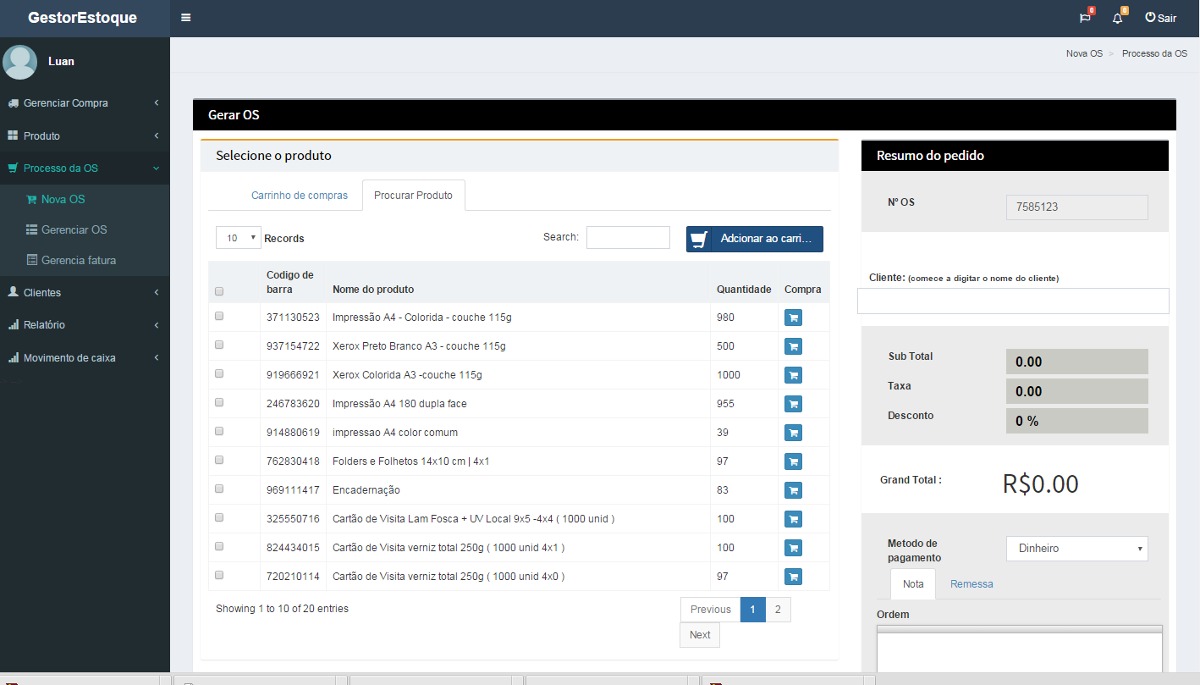Click the cart icon next to Encadernação
1200x685 pixels.
pos(793,490)
